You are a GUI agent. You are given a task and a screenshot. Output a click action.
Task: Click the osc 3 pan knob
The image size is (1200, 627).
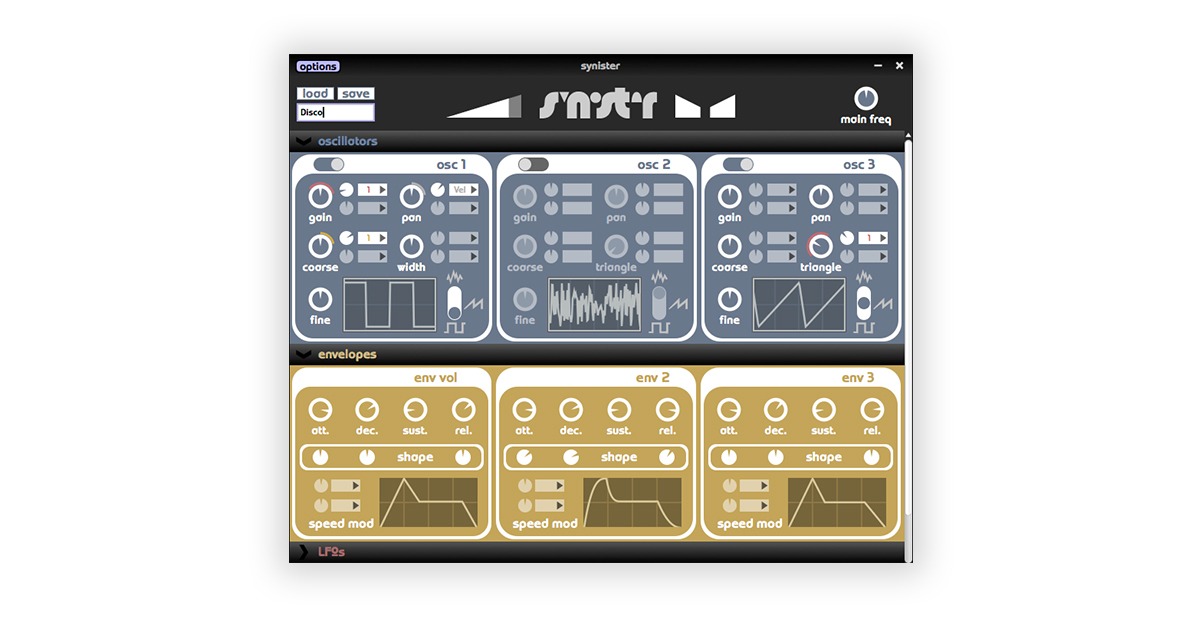pyautogui.click(x=821, y=196)
